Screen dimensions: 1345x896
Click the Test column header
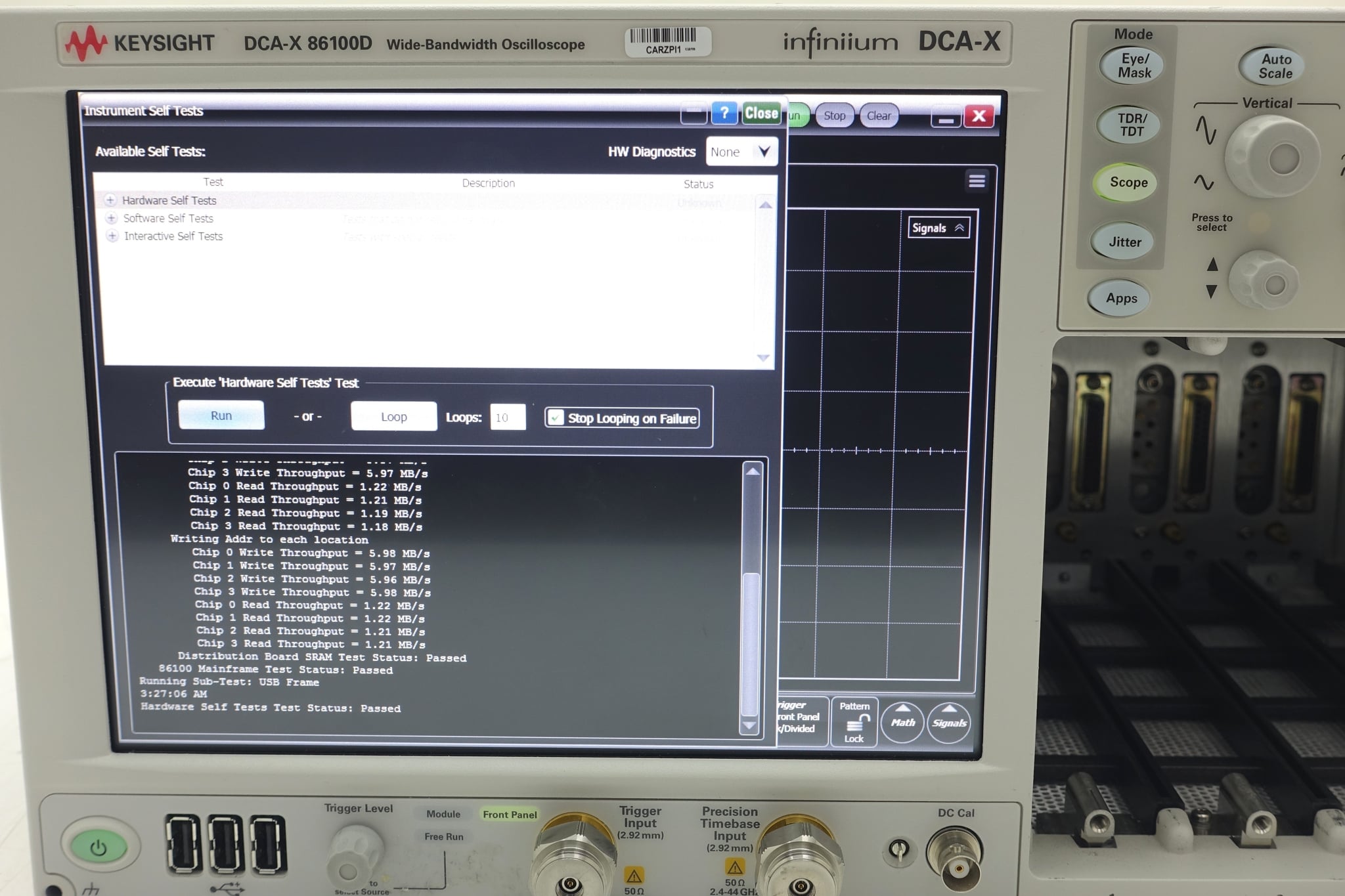pos(213,182)
